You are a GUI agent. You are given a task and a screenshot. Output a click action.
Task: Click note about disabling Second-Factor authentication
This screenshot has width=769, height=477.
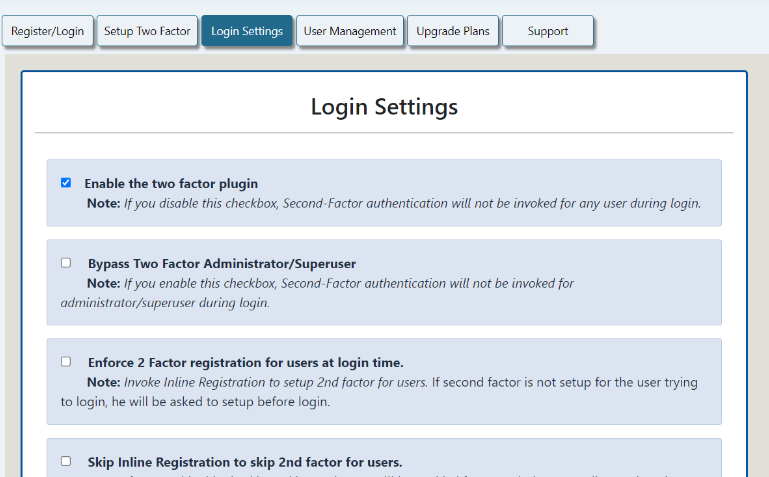pyautogui.click(x=394, y=203)
